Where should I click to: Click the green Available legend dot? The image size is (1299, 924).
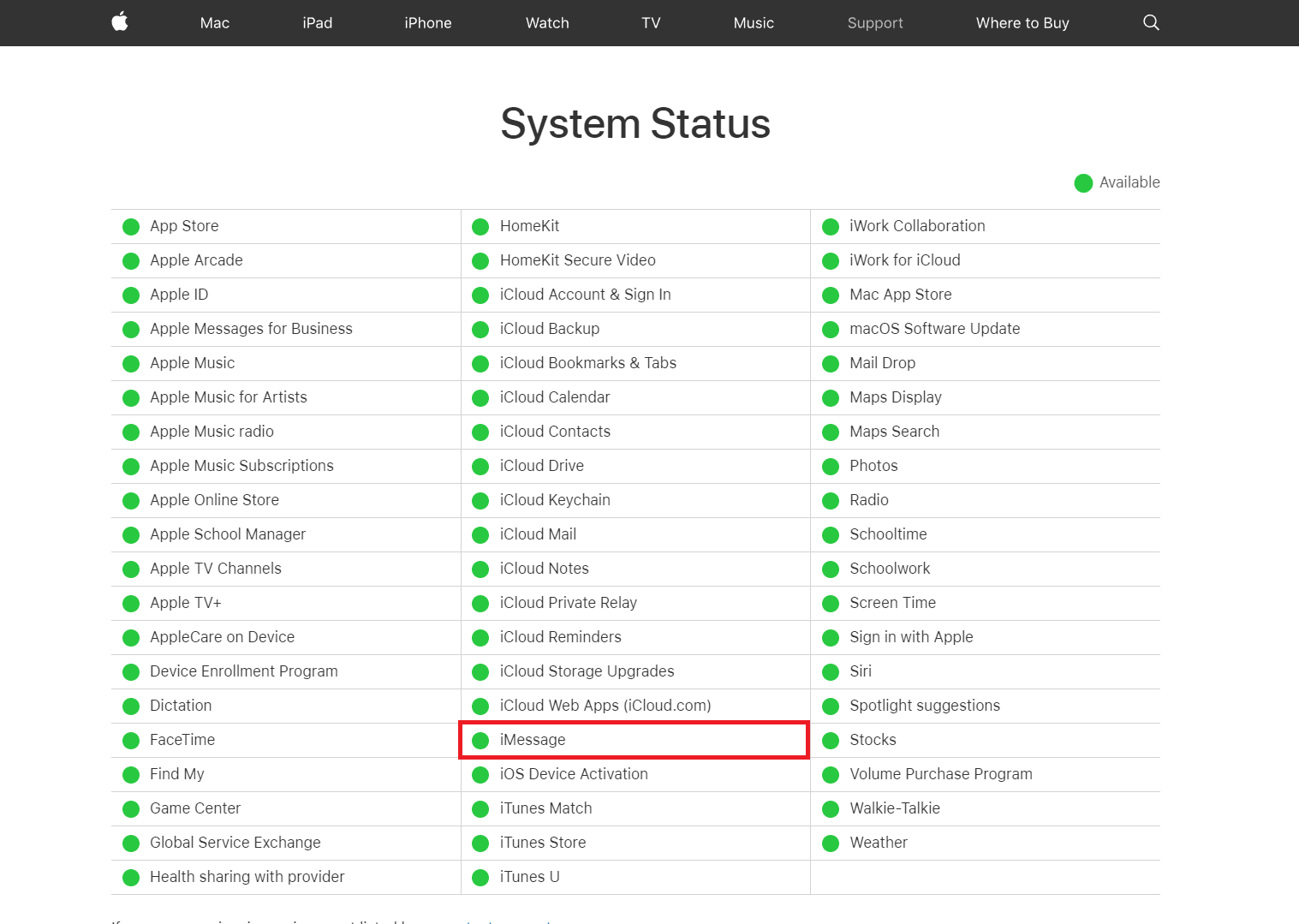1083,183
